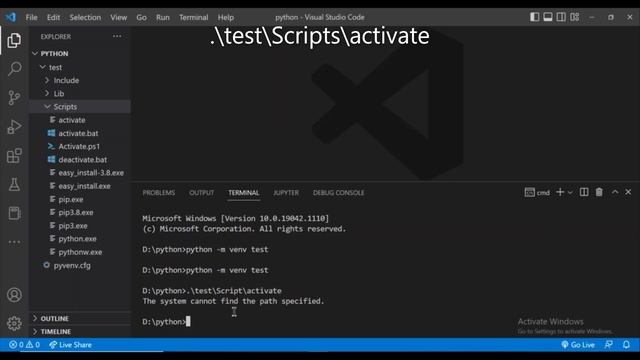Viewport: 640px width, 360px height.
Task: Open the Testing flask icon
Action: point(14,184)
